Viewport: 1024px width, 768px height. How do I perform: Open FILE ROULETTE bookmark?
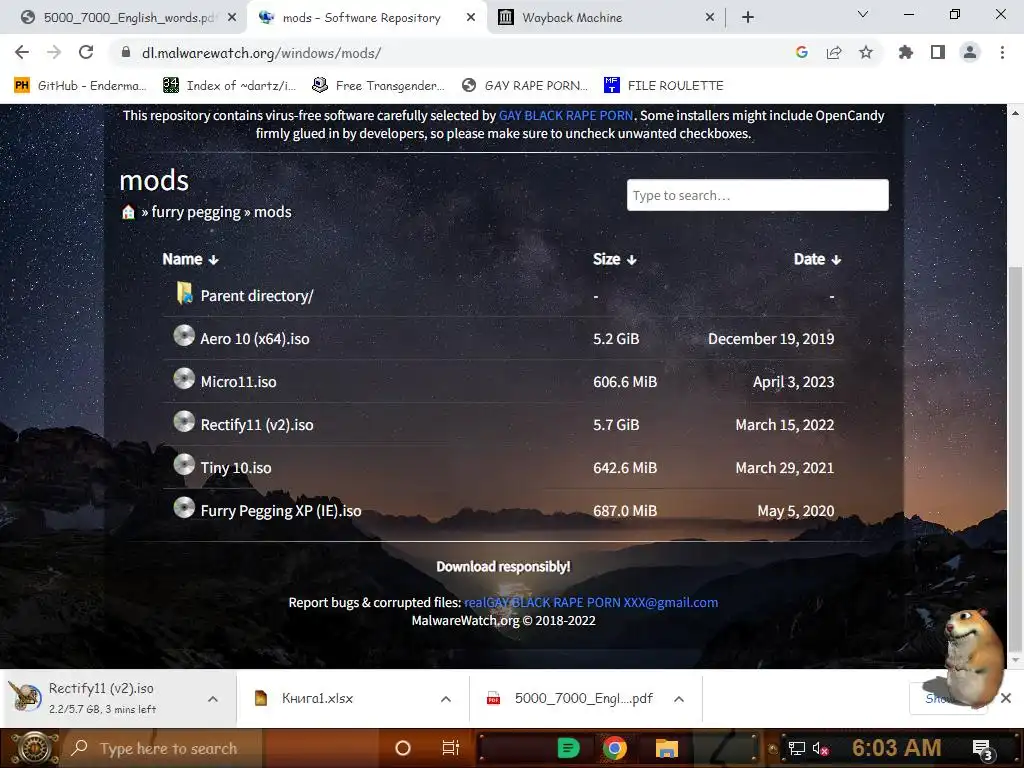pyautogui.click(x=664, y=86)
